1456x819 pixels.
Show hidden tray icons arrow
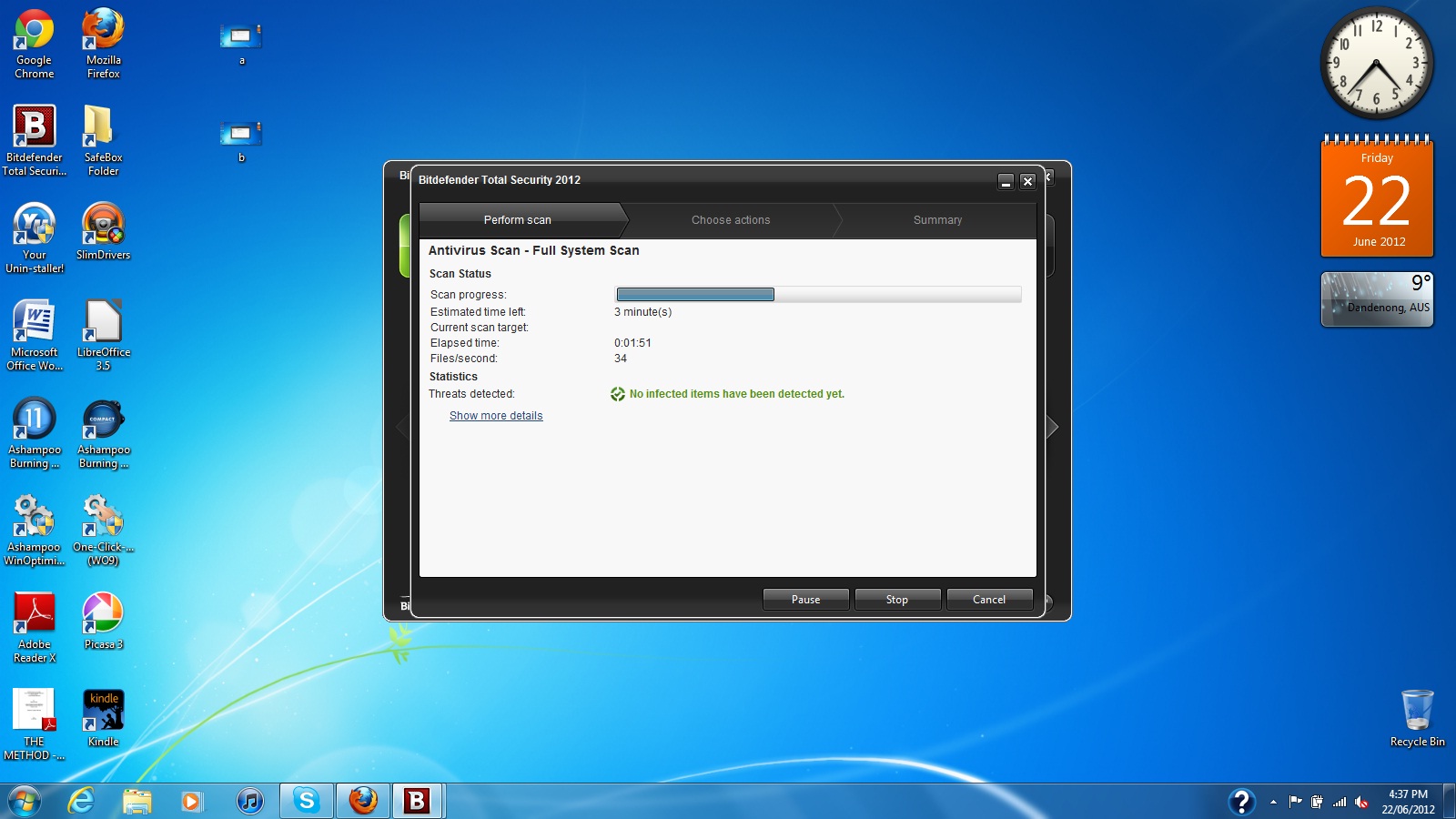(1273, 802)
